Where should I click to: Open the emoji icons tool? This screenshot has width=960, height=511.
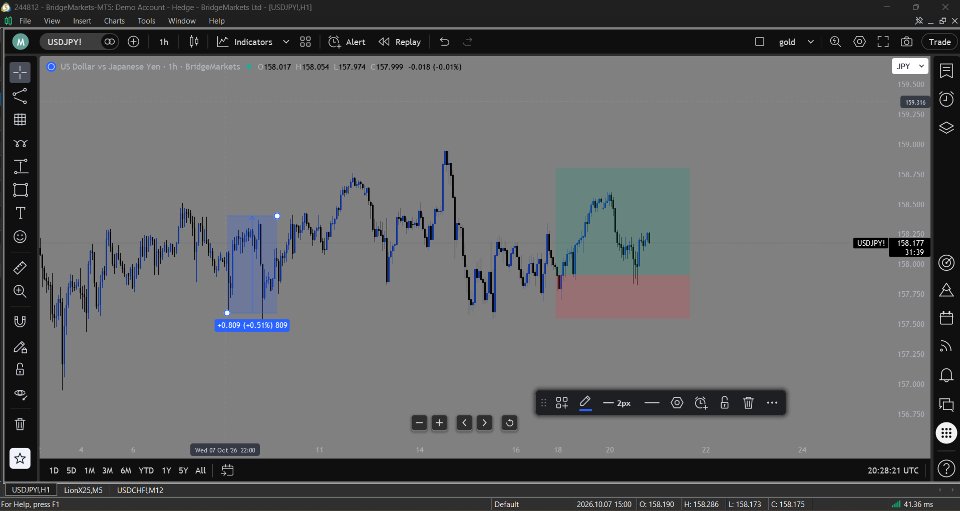(x=20, y=237)
